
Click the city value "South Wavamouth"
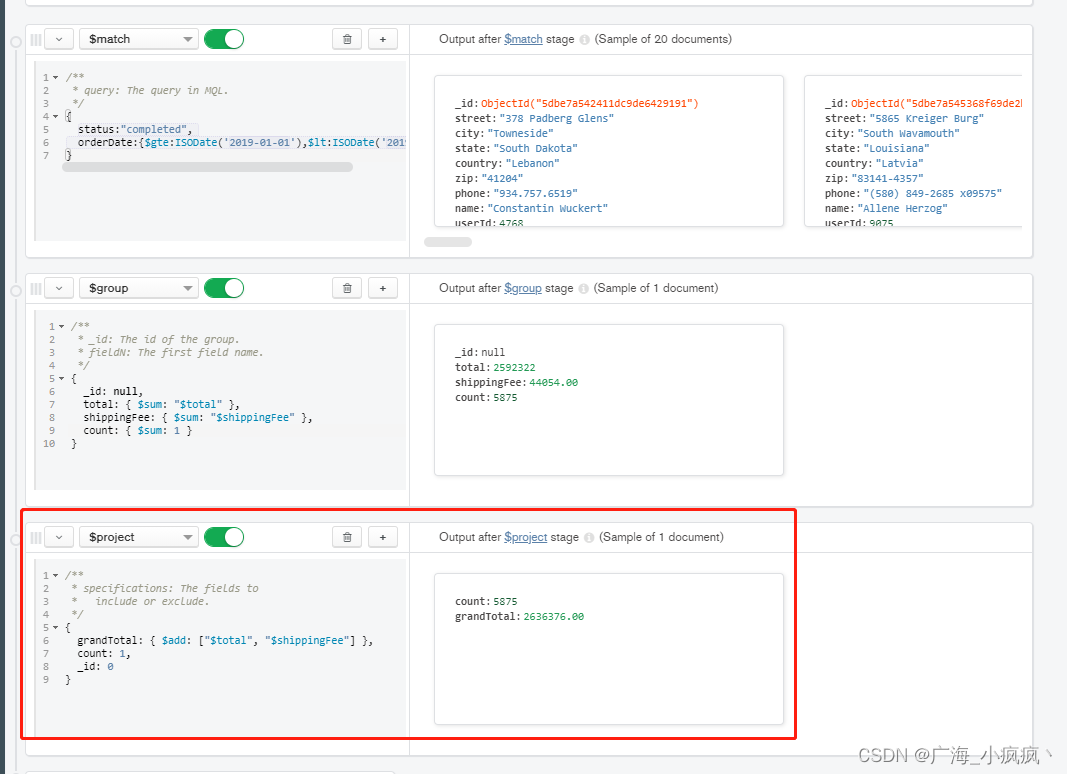coord(908,133)
